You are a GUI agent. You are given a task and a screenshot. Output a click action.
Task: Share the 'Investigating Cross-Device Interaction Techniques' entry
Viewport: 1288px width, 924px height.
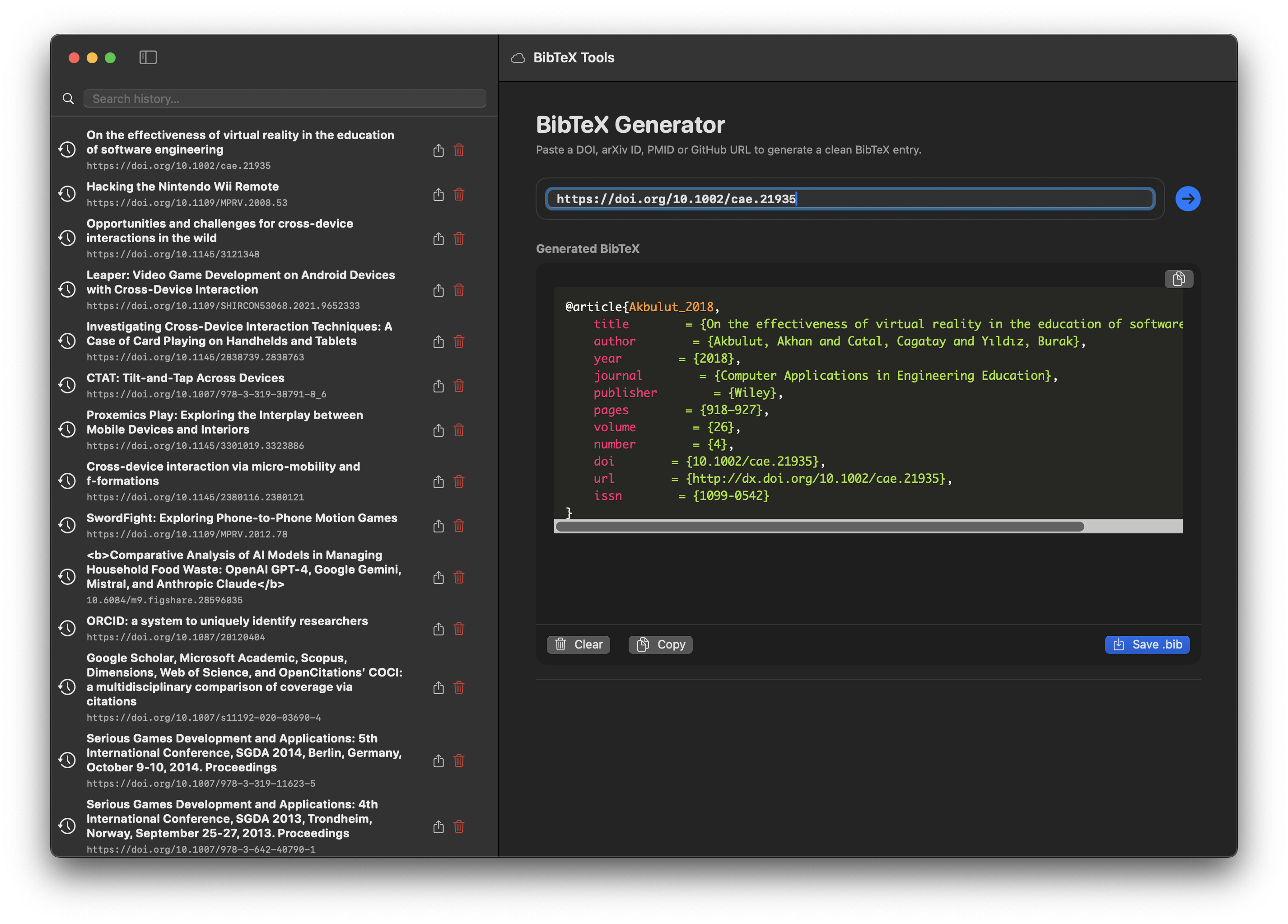439,341
